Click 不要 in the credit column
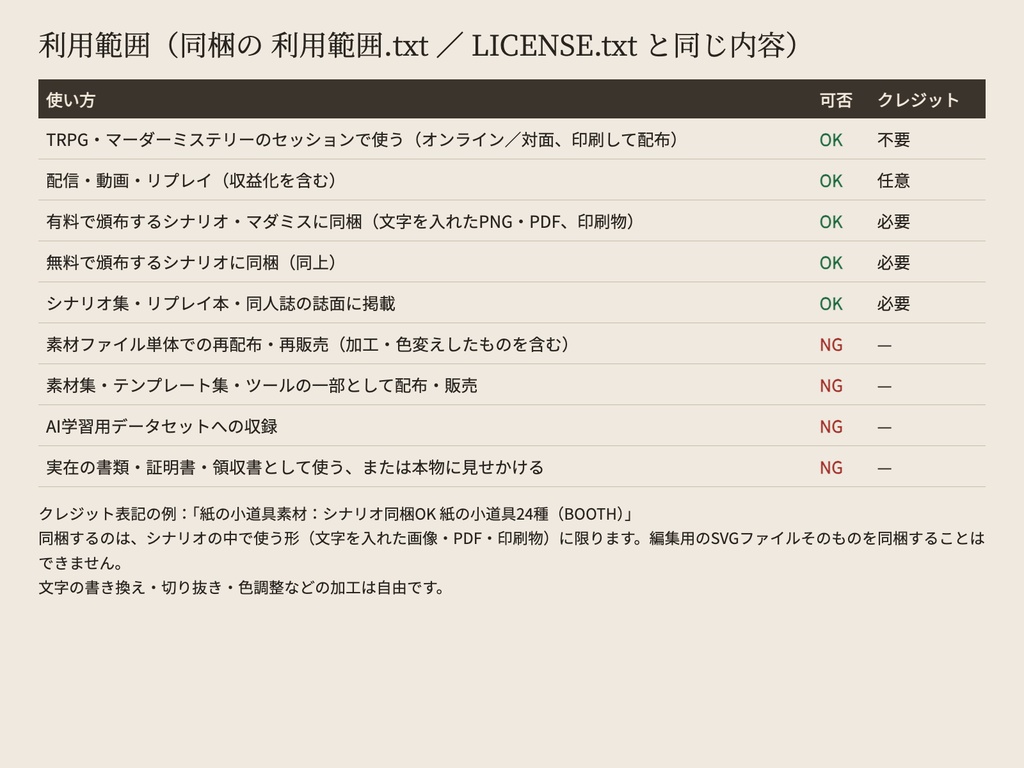Screen dimensions: 1024x768 click(x=893, y=140)
